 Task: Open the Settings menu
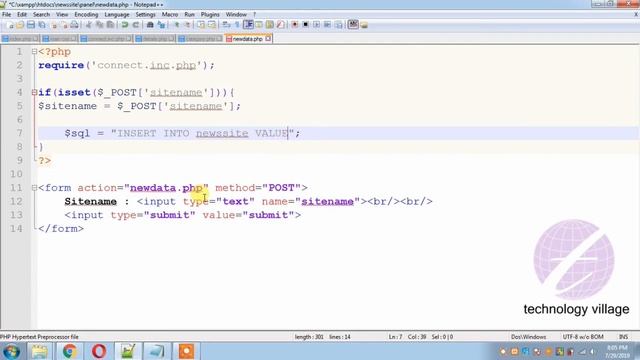[x=145, y=14]
